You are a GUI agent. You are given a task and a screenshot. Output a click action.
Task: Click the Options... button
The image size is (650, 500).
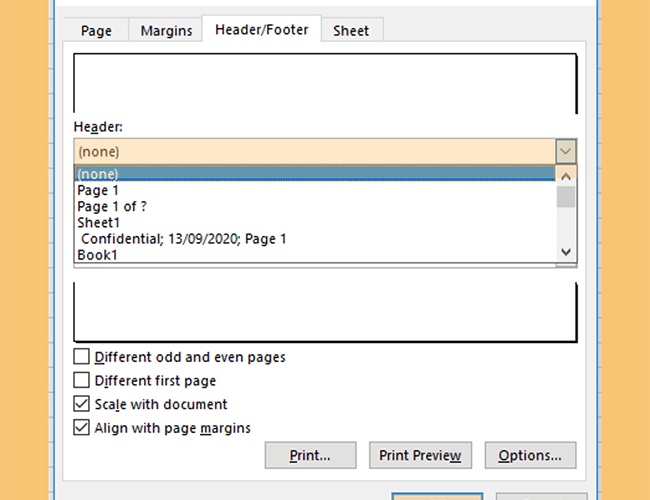tap(531, 455)
